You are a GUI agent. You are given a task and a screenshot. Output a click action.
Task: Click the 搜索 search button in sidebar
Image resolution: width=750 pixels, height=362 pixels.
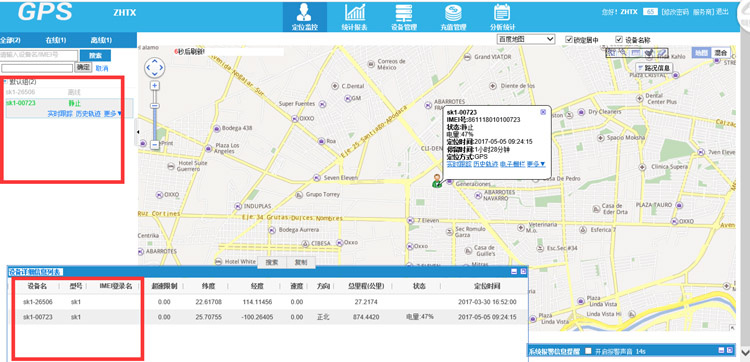tap(96, 55)
